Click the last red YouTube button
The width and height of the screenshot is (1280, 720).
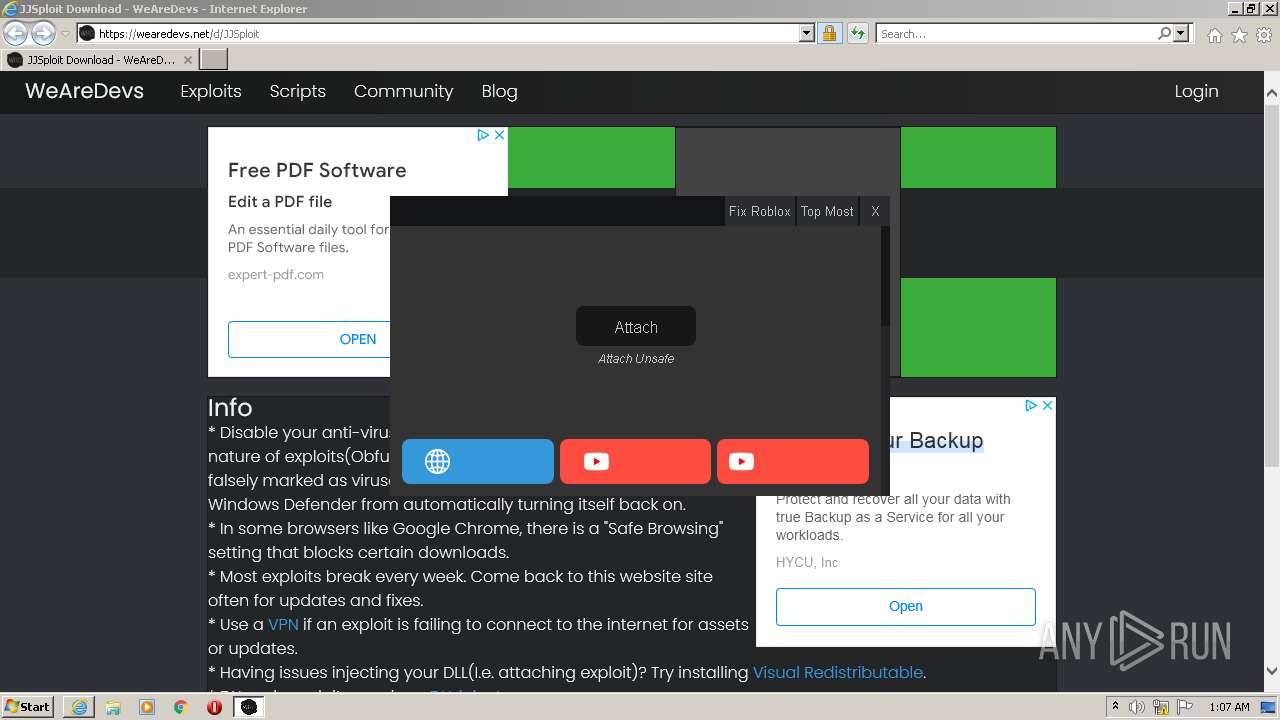793,461
